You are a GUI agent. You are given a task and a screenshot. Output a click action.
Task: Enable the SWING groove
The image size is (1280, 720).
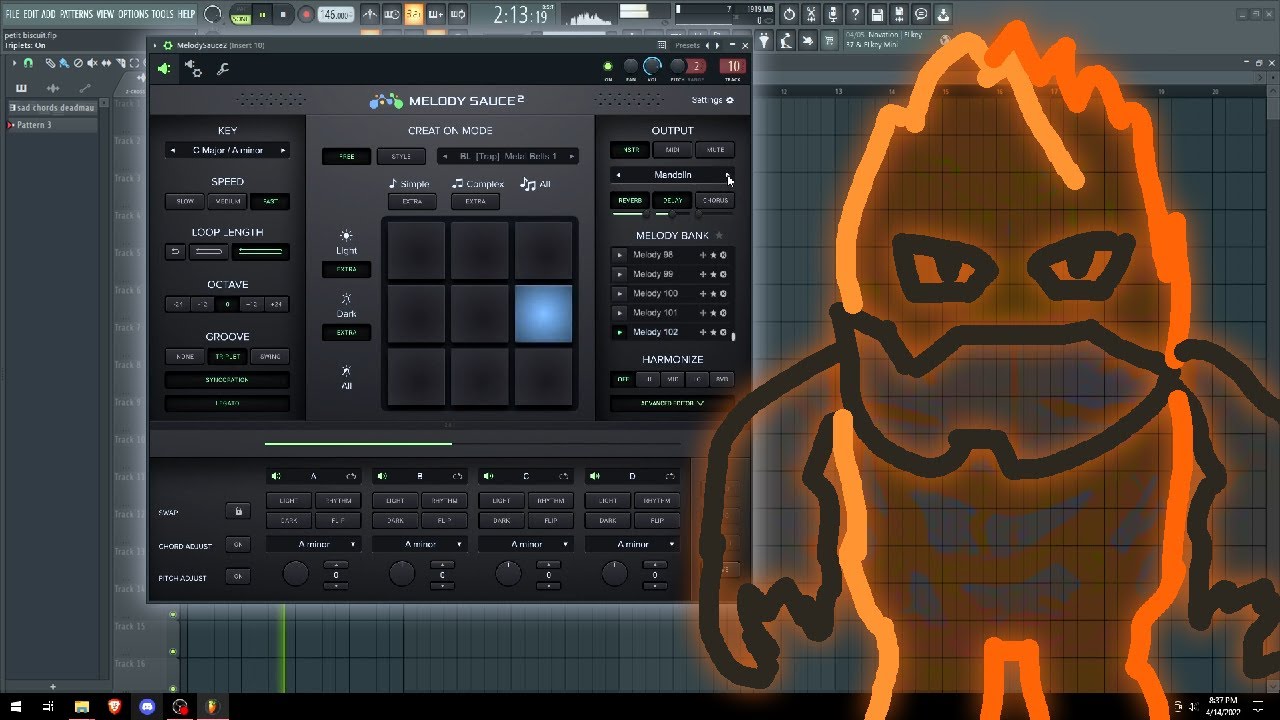pyautogui.click(x=270, y=356)
